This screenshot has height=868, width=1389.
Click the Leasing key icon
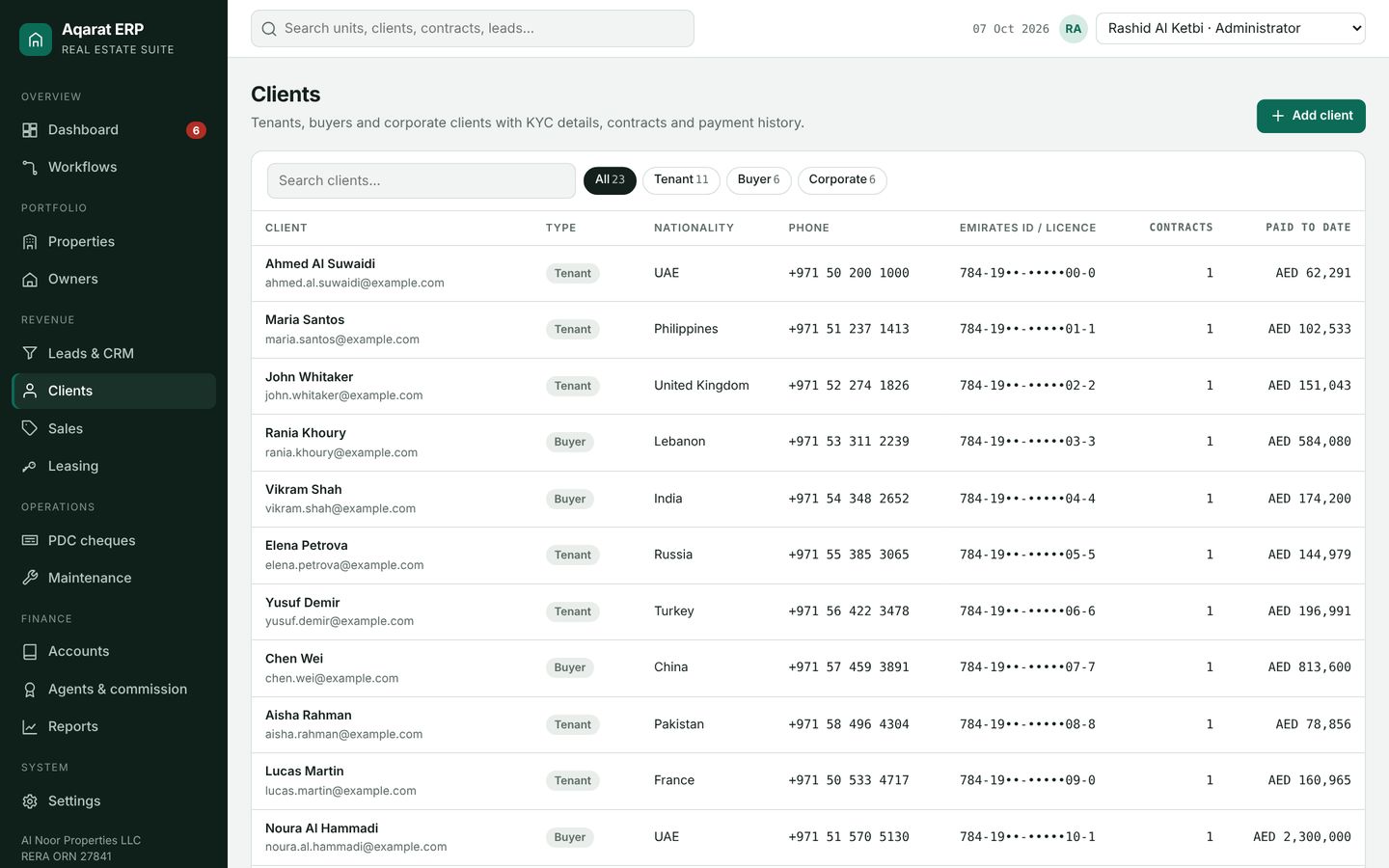(x=30, y=466)
